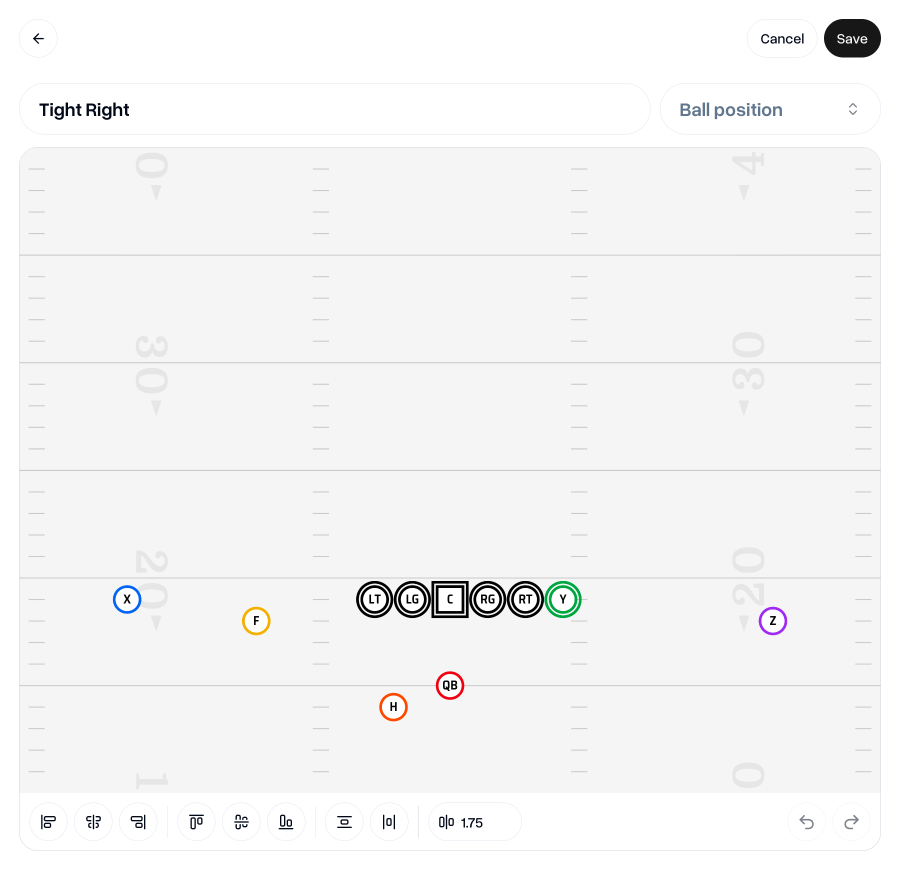Align selected players to left edge
The width and height of the screenshot is (900, 870).
click(48, 822)
